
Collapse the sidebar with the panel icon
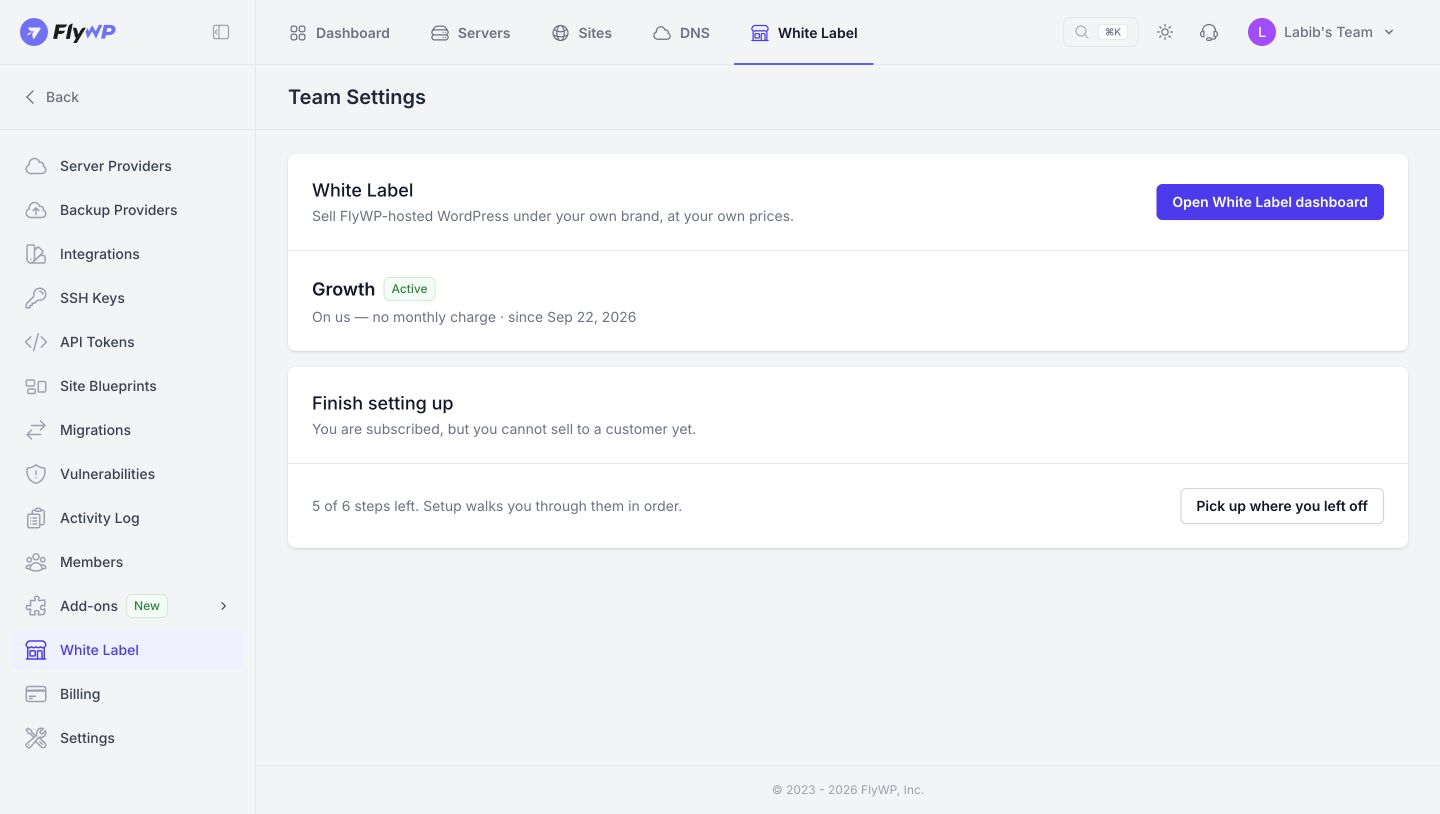point(221,32)
